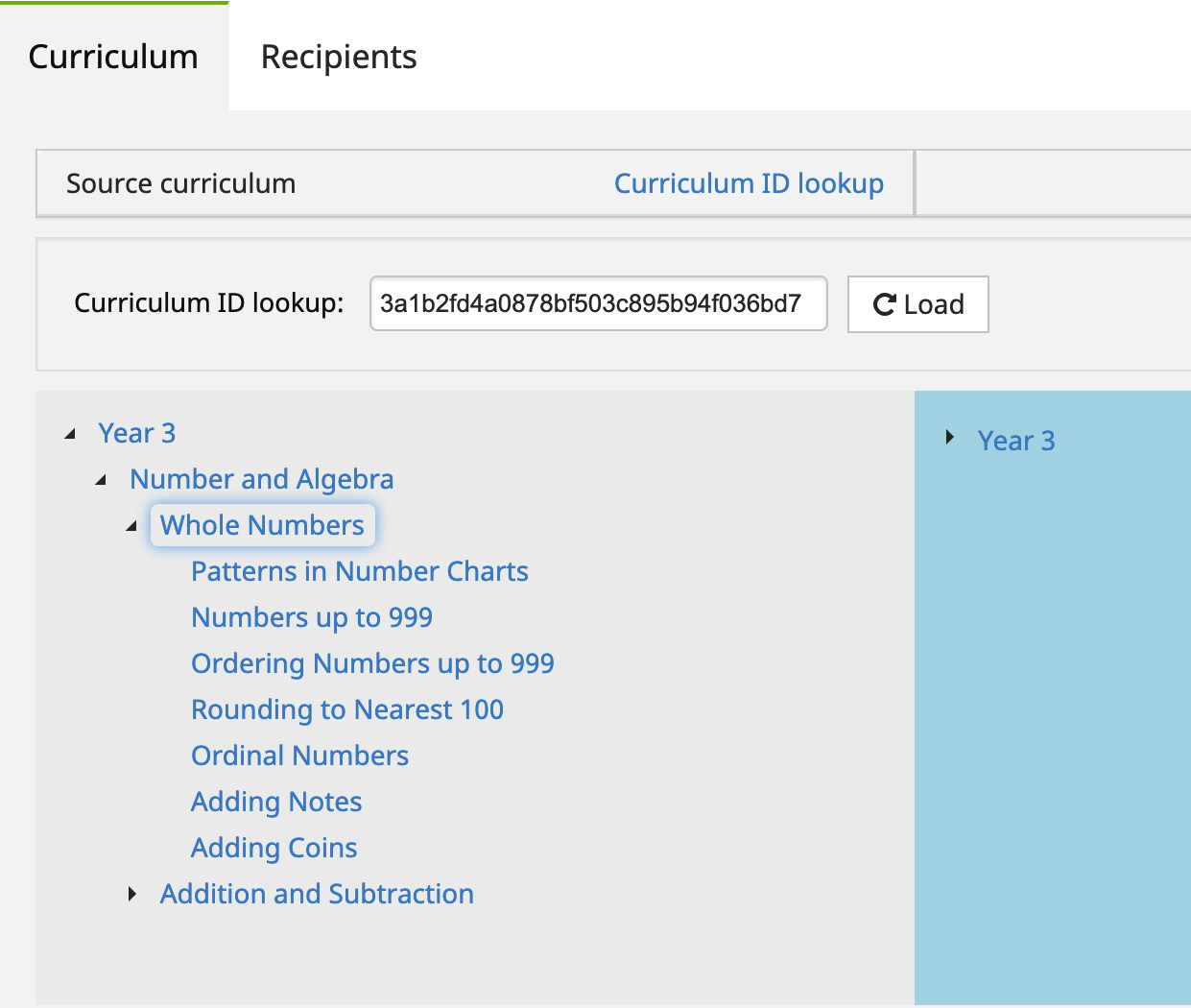Click Year 3 in the blue panel
1191x1008 pixels.
tap(1015, 441)
